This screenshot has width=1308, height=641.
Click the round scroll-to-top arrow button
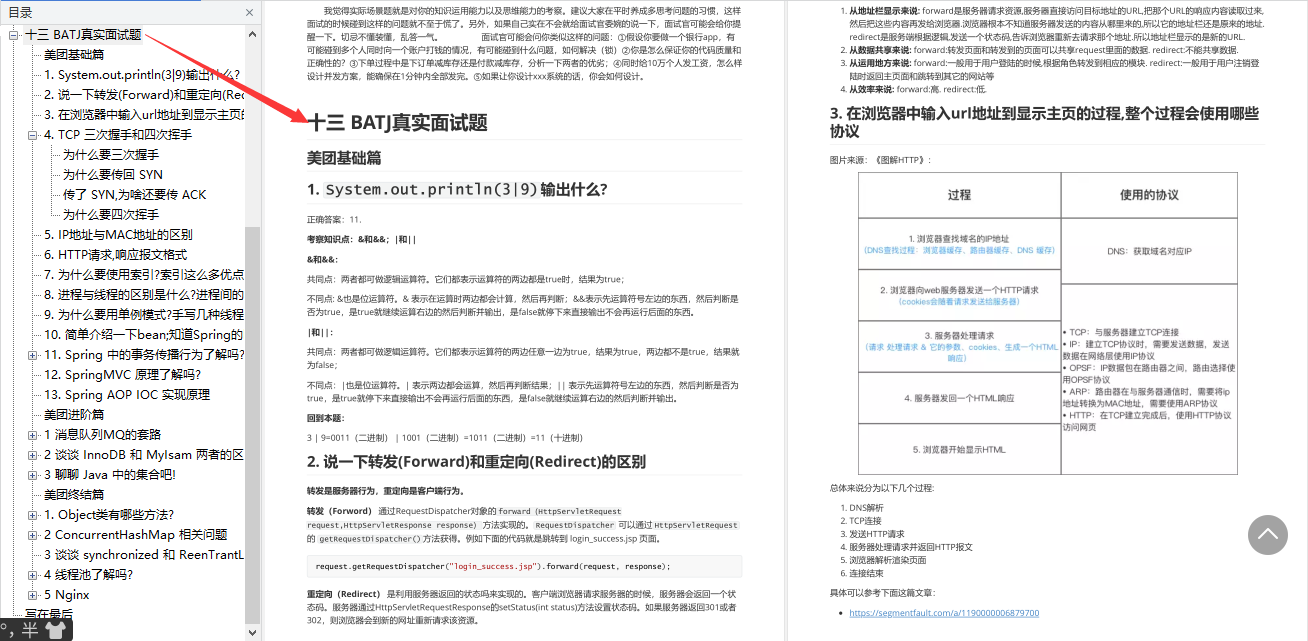pos(1267,535)
